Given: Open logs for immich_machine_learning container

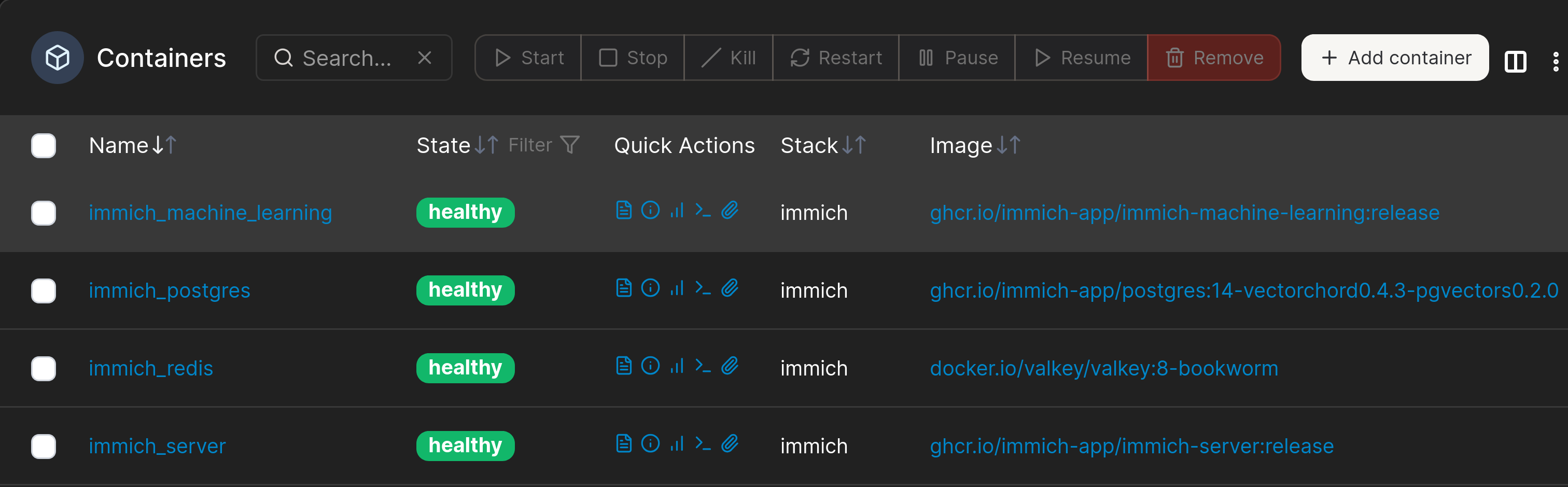Looking at the screenshot, I should [623, 210].
